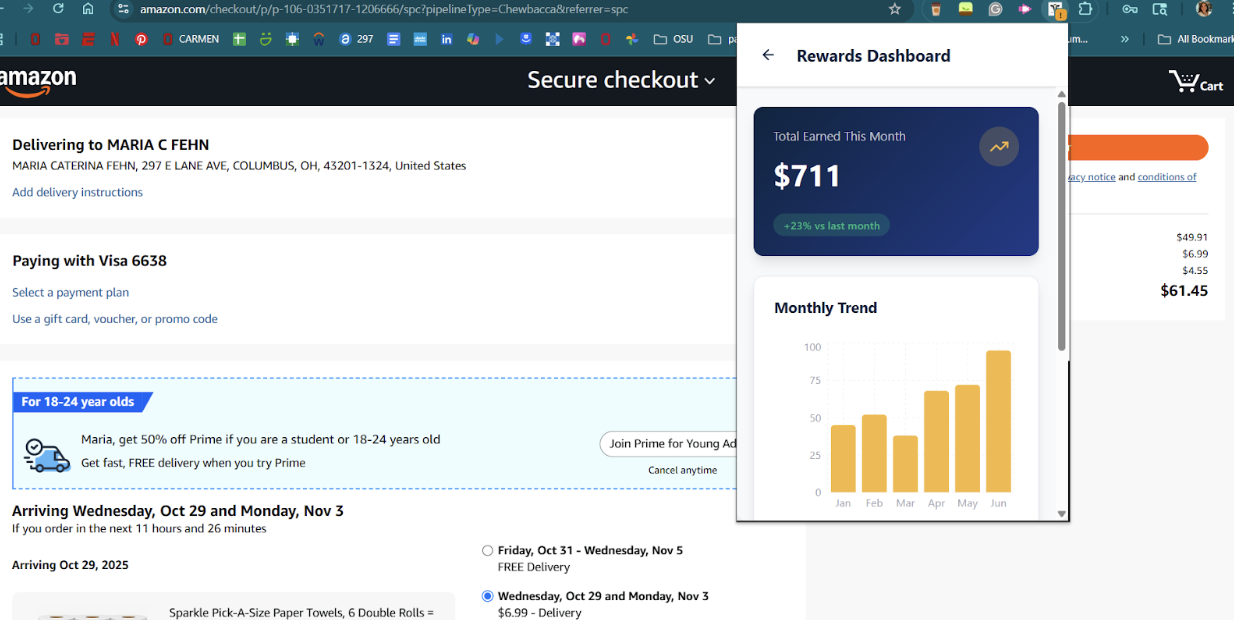Open the OSU bookmarks folder
The width and height of the screenshot is (1234, 620).
[x=673, y=39]
